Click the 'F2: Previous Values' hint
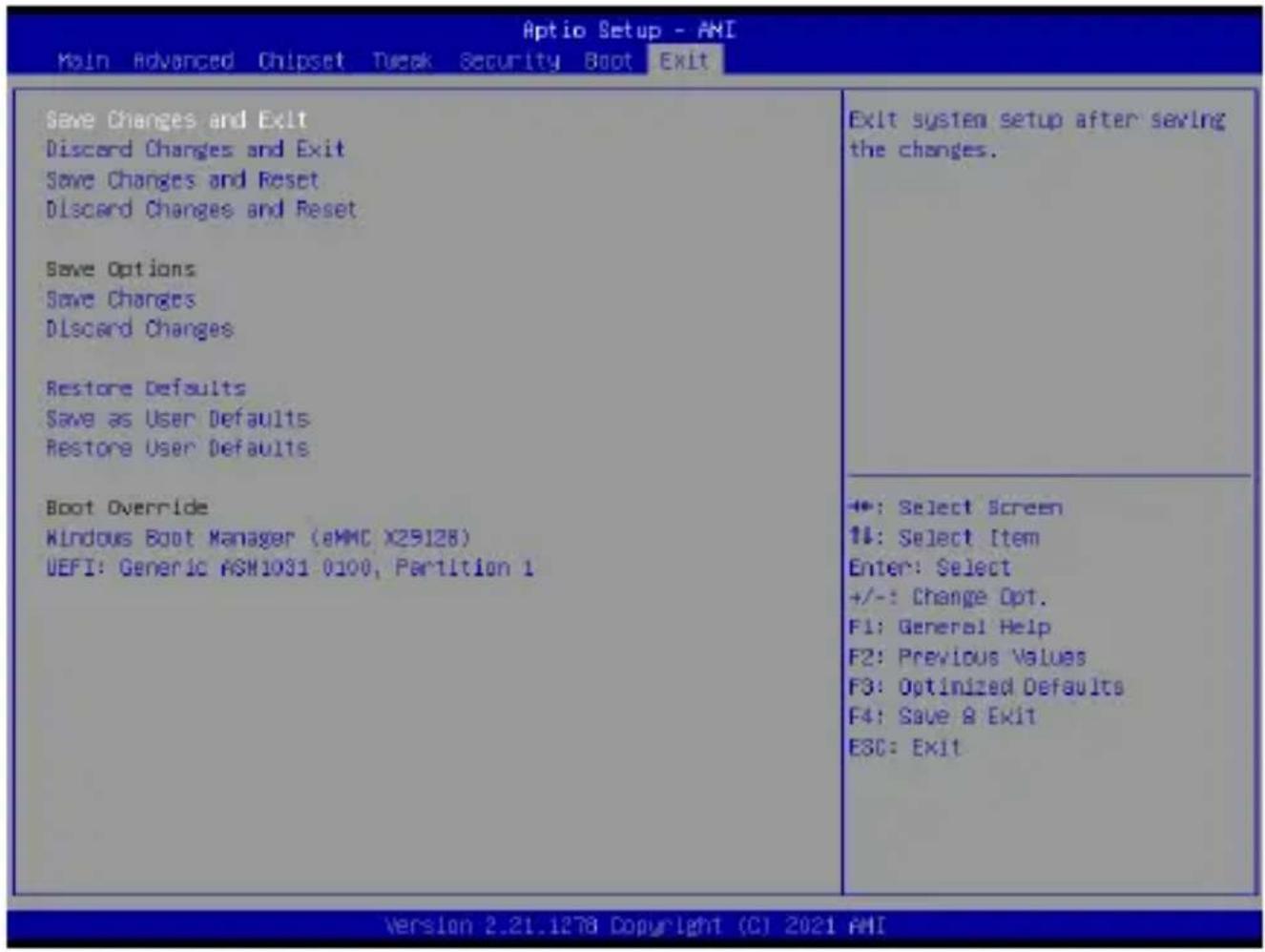This screenshot has width=1265, height=952. tap(967, 657)
